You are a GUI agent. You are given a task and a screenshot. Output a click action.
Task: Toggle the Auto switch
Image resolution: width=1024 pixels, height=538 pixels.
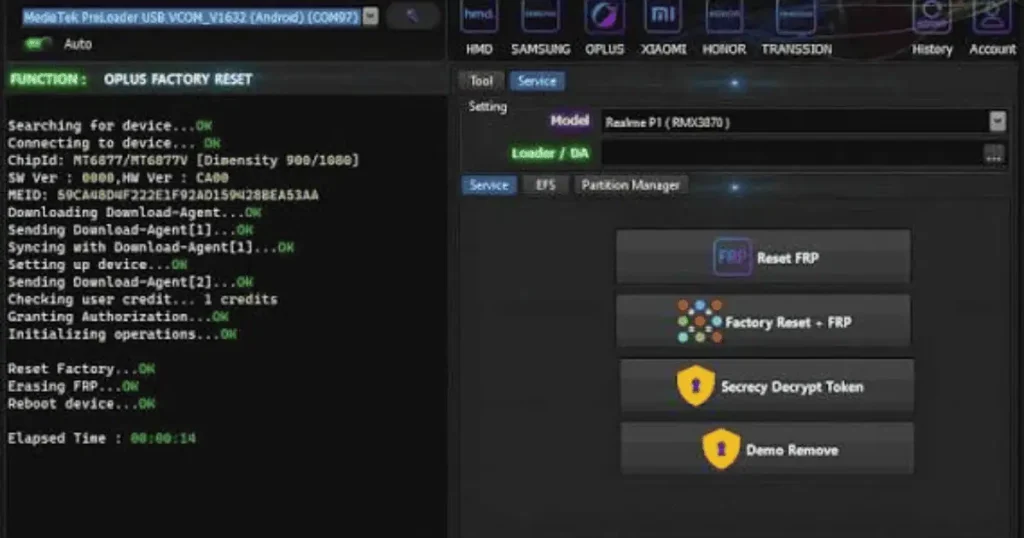(35, 44)
